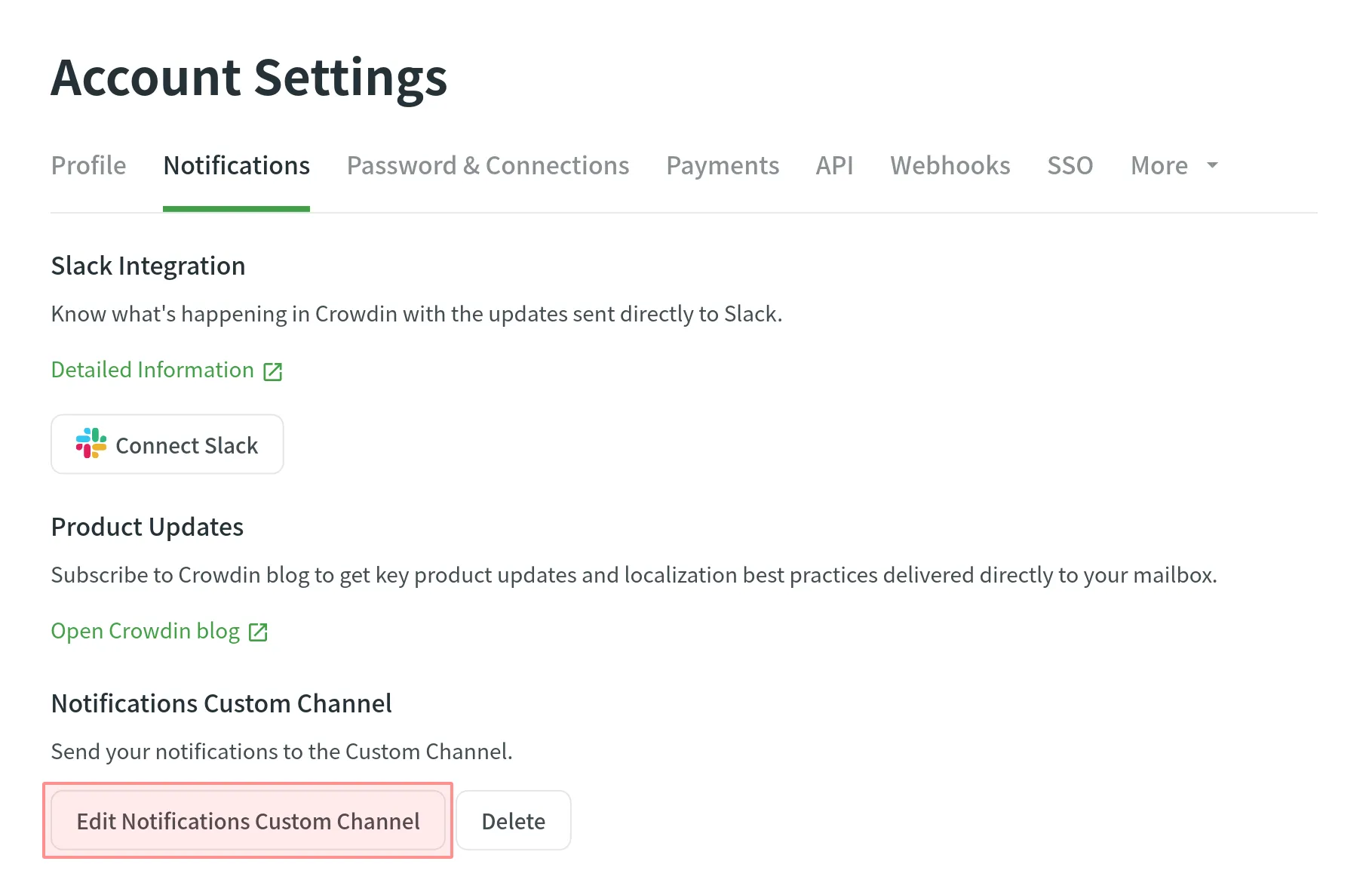This screenshot has width=1372, height=892.
Task: Click the Product Updates heading
Action: coord(147,527)
